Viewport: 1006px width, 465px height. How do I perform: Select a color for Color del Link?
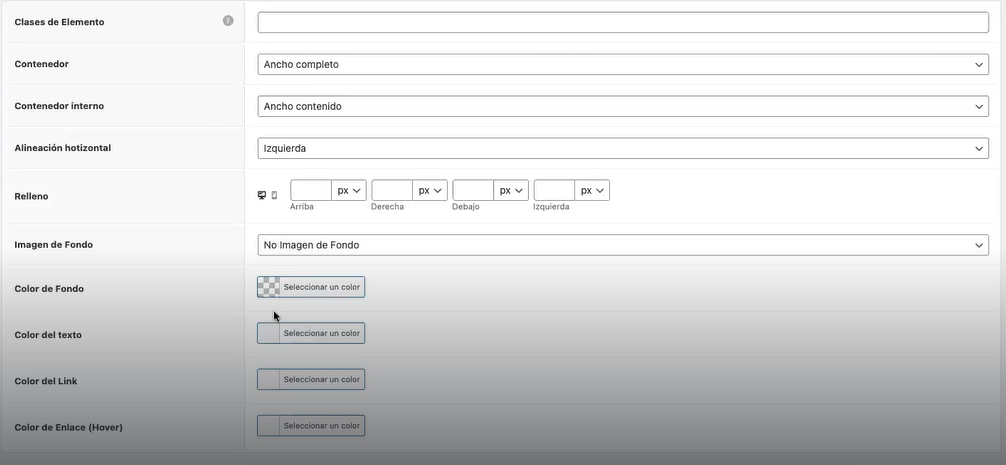pyautogui.click(x=311, y=379)
